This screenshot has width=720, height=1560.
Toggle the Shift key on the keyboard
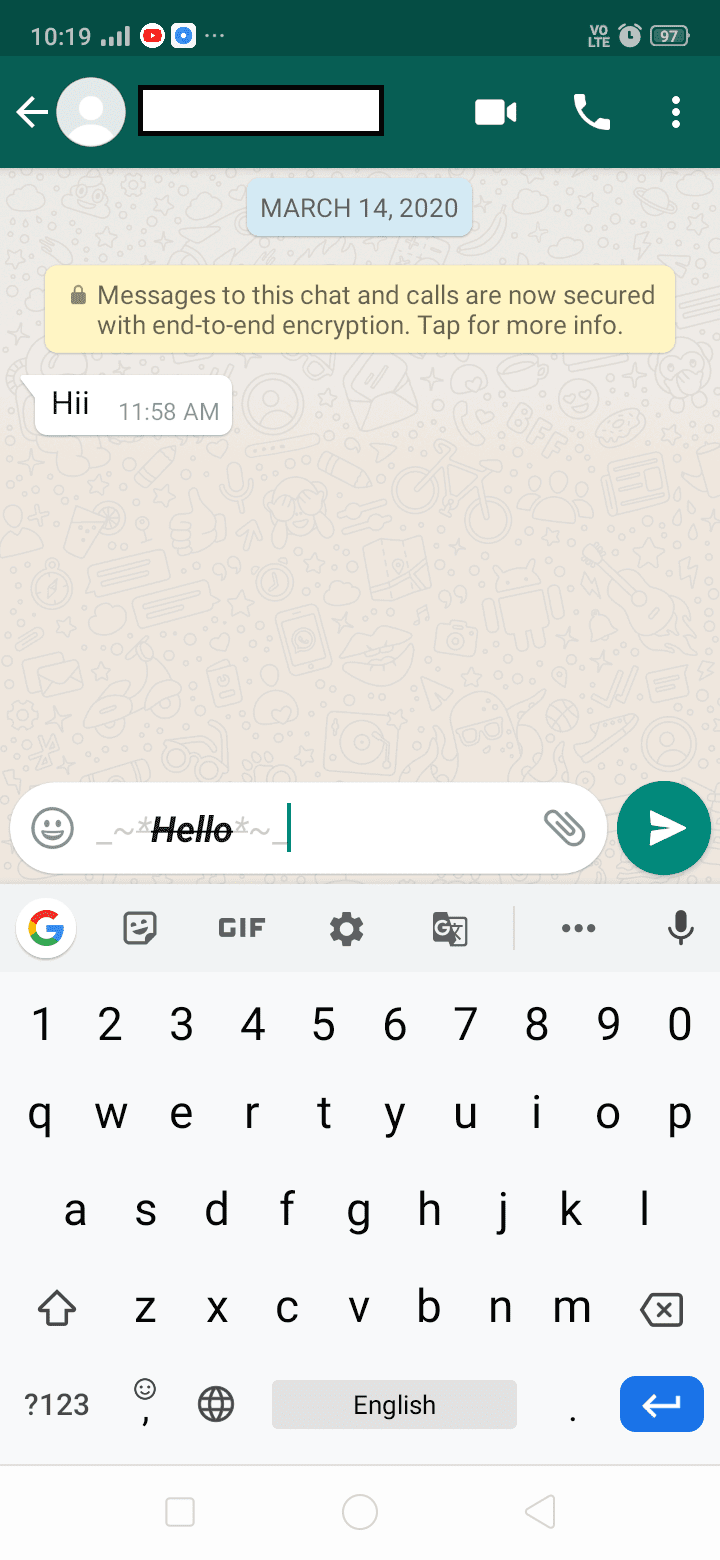coord(57,1307)
